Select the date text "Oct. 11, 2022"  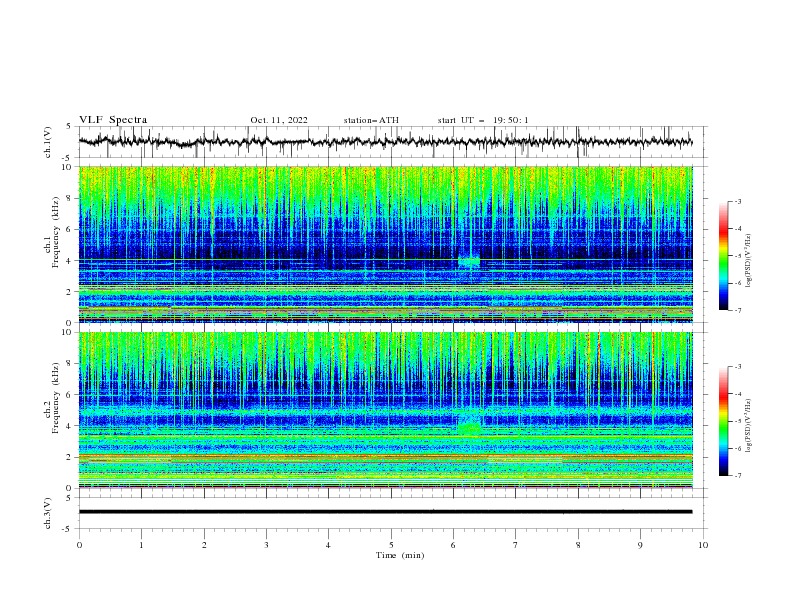coord(279,120)
